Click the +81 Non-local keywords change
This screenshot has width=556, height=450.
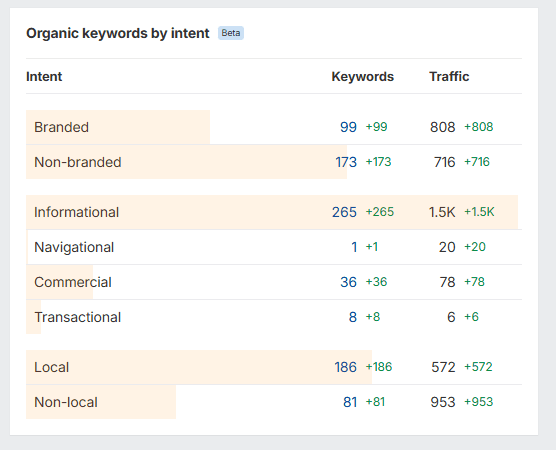(x=375, y=402)
